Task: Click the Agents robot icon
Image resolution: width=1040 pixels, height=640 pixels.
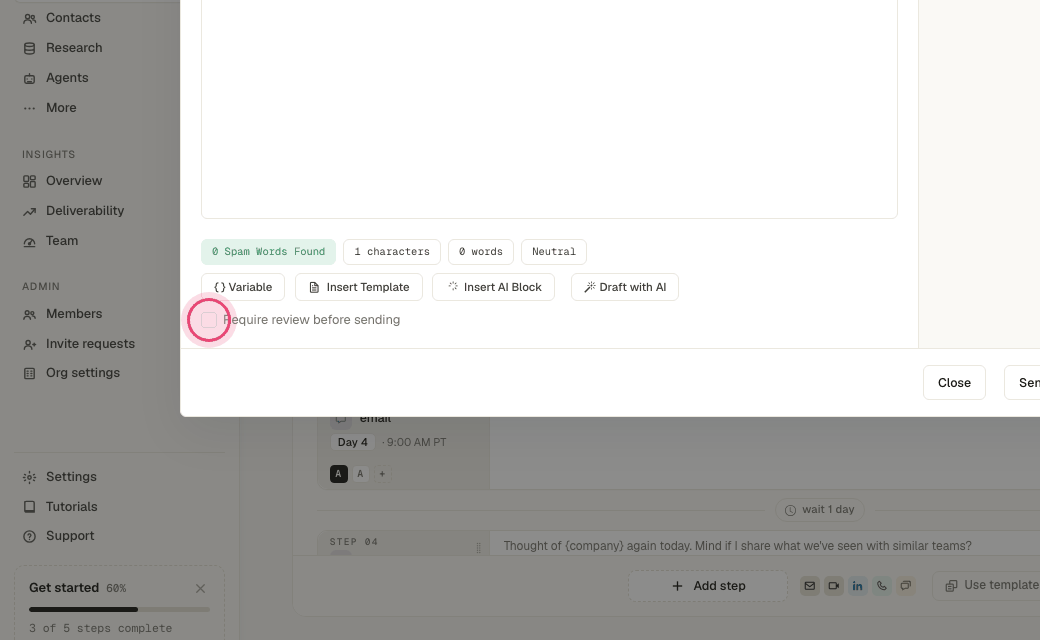Action: pos(29,78)
